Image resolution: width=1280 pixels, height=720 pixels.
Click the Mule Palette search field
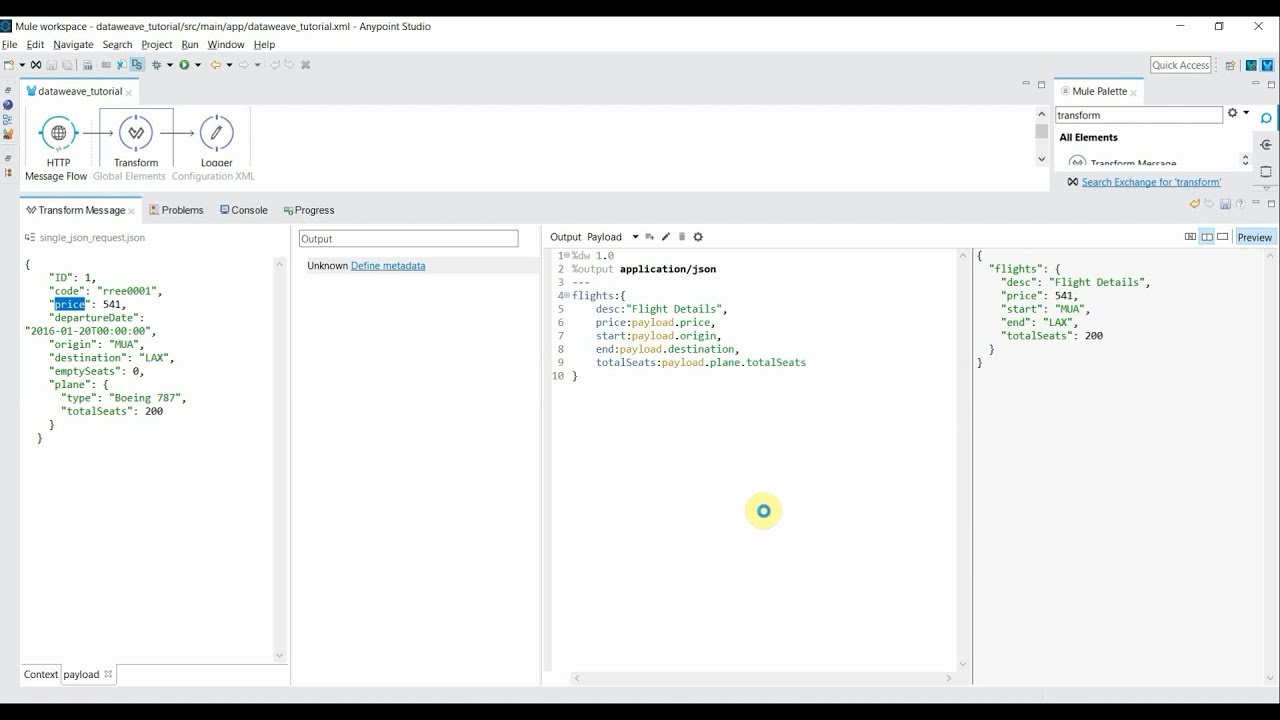[1139, 115]
